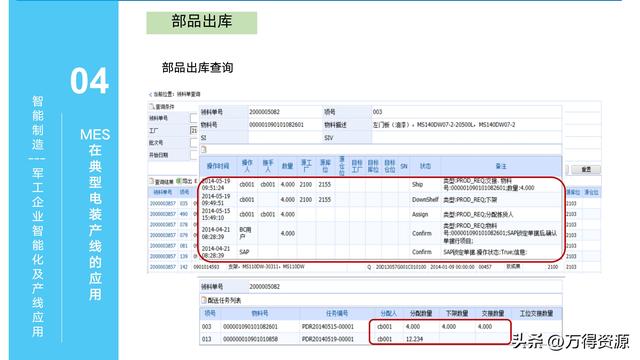The height and width of the screenshot is (360, 640).
Task: Click the document icon above 操作时间 header
Action: 204,149
